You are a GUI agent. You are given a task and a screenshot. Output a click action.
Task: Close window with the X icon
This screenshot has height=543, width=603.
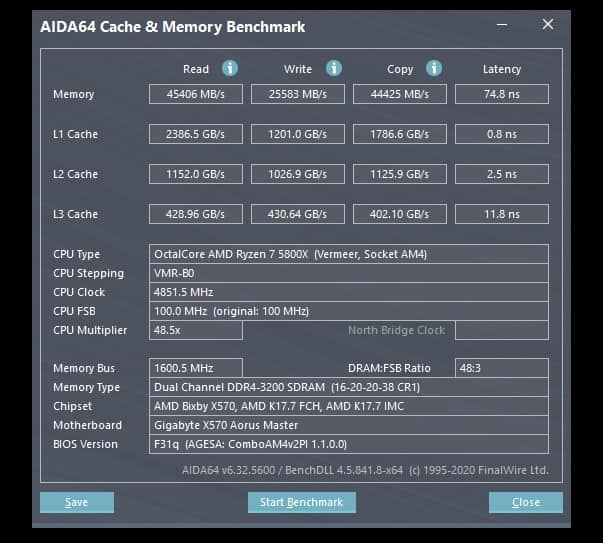tap(548, 24)
